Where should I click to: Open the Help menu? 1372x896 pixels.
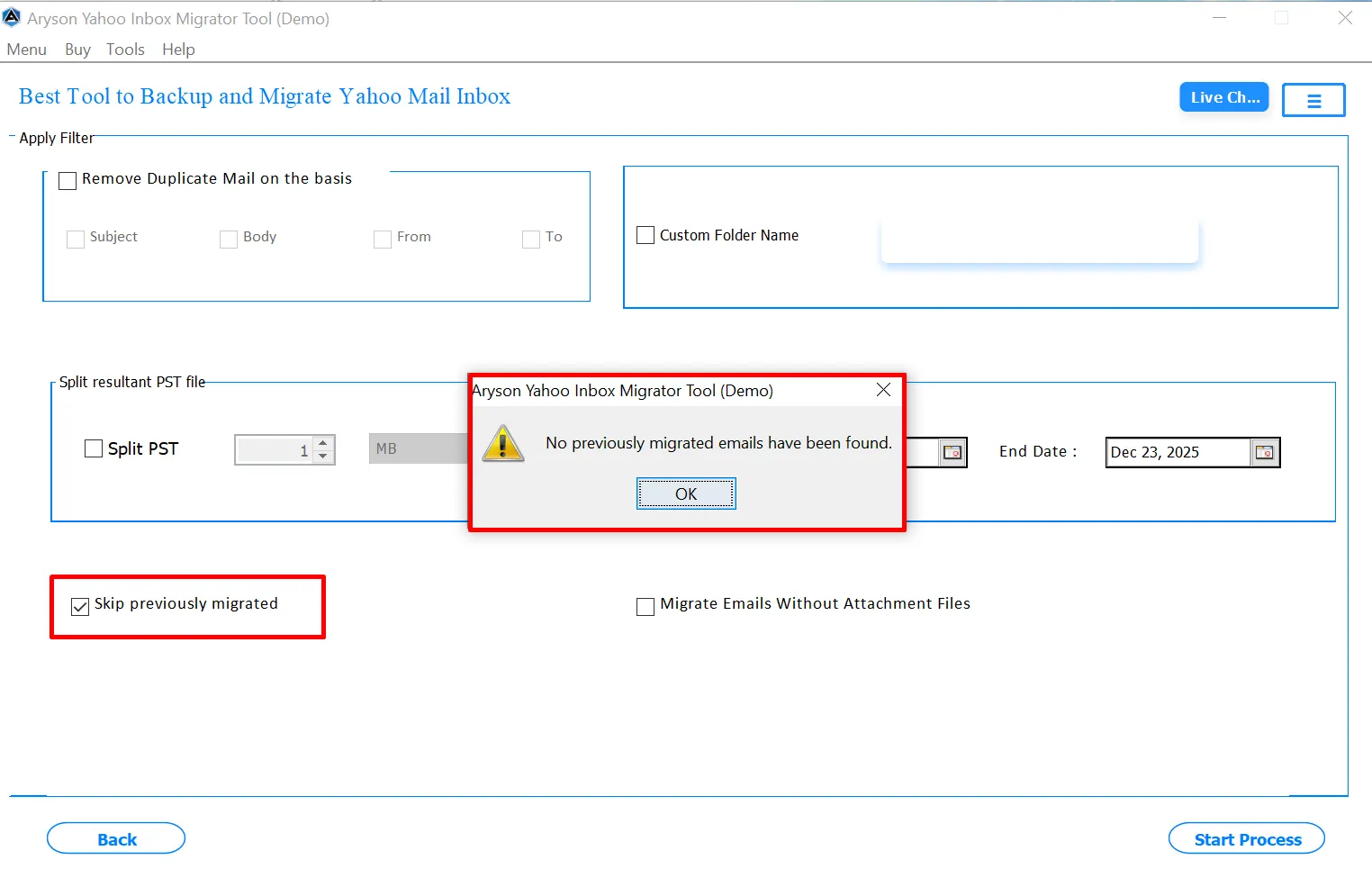click(x=178, y=50)
